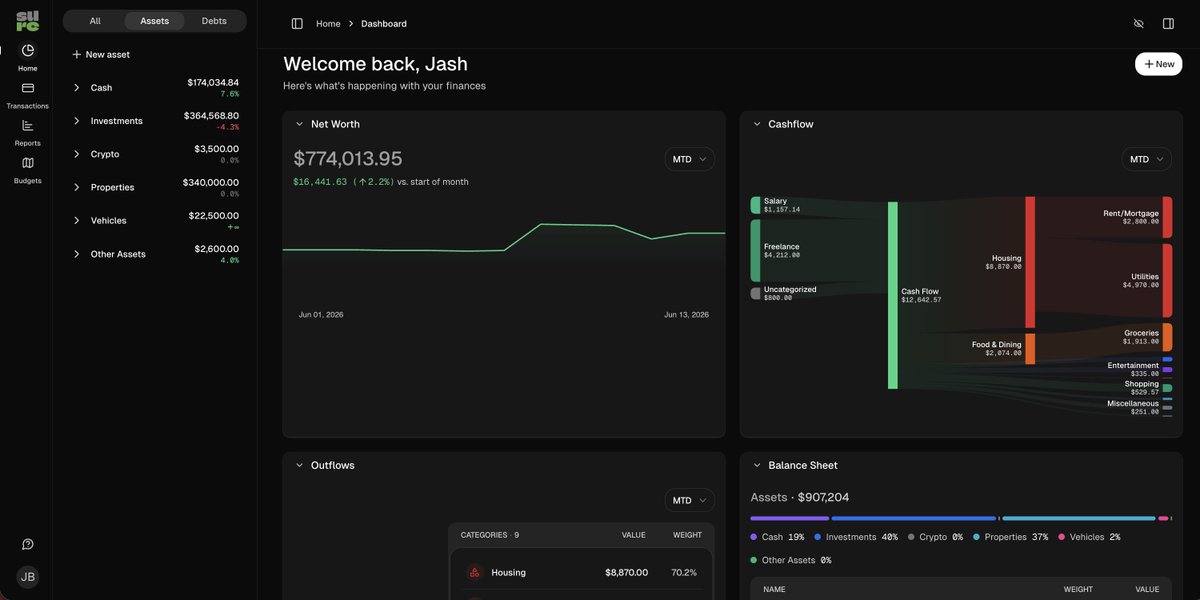This screenshot has width=1200, height=600.
Task: Select the Housing category row
Action: [x=581, y=573]
